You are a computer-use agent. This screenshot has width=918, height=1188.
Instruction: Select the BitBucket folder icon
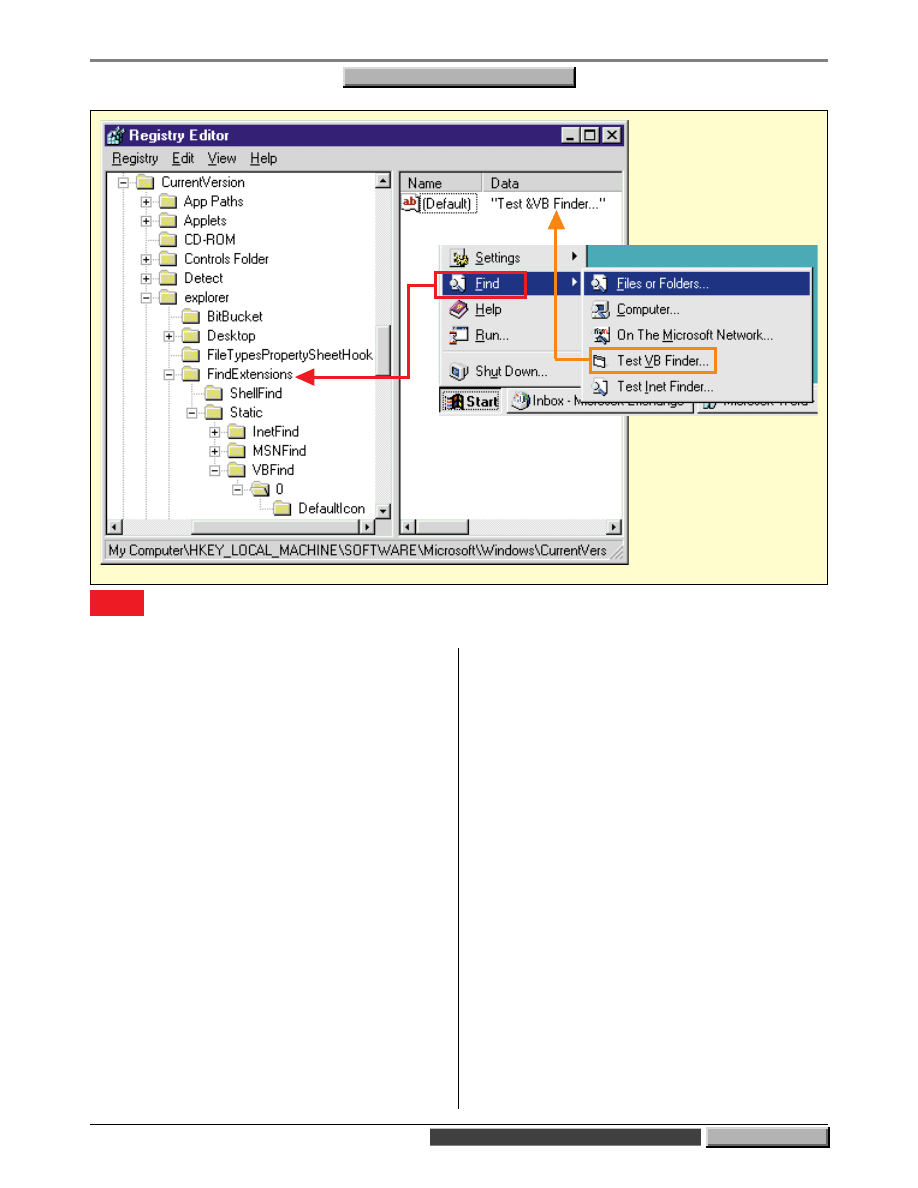191,317
